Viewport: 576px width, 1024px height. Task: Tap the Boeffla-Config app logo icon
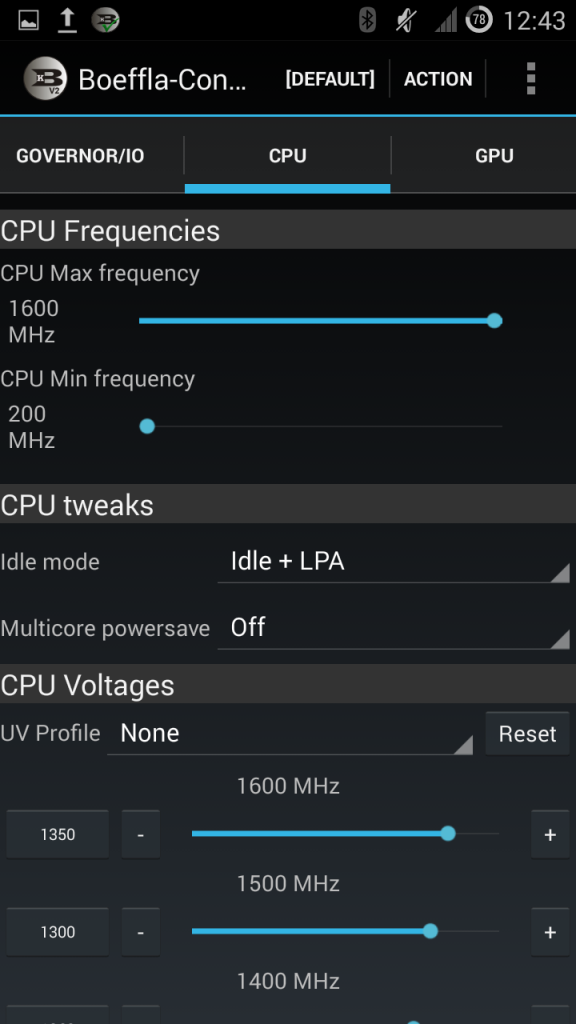point(45,79)
